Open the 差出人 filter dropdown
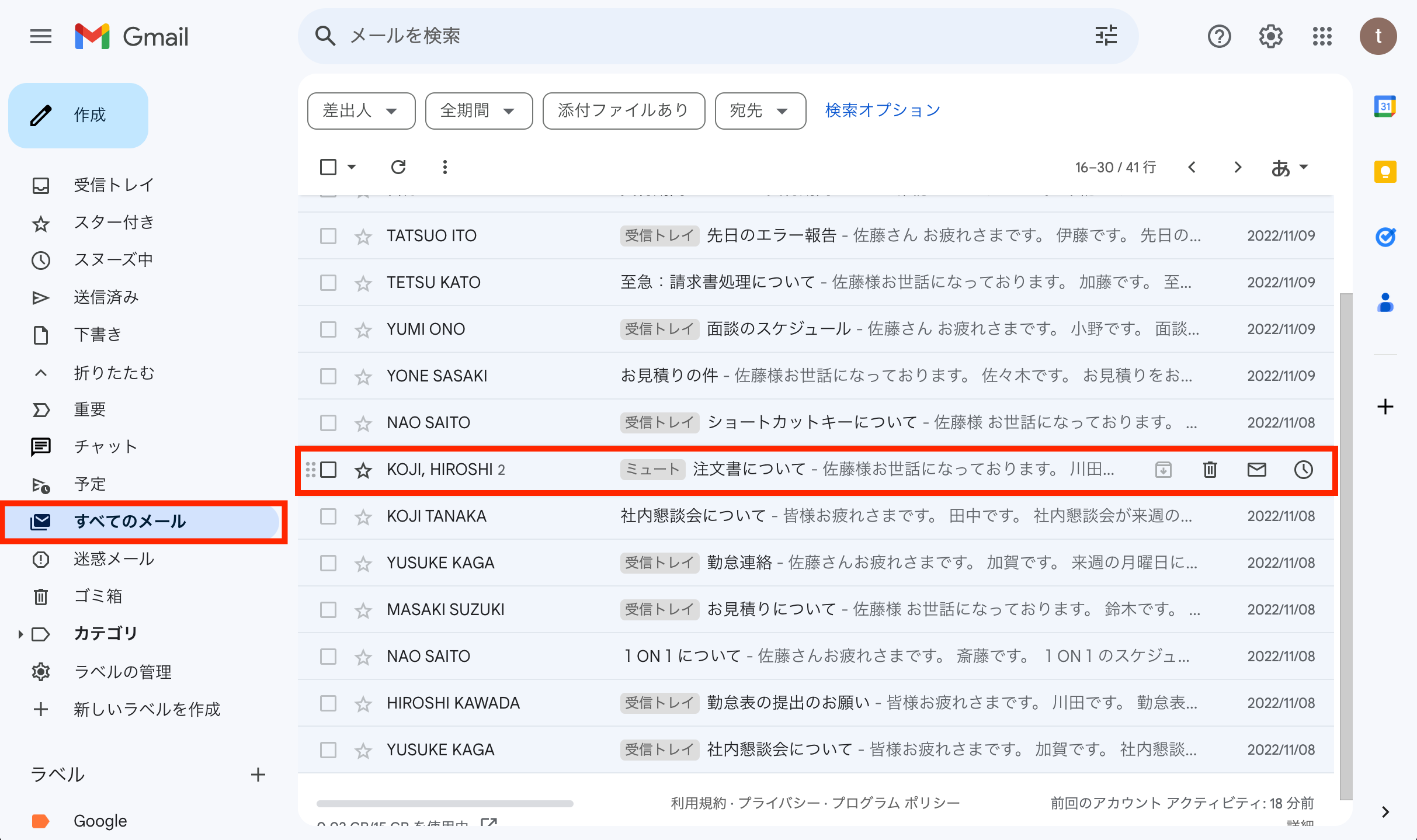This screenshot has width=1417, height=840. (x=361, y=110)
